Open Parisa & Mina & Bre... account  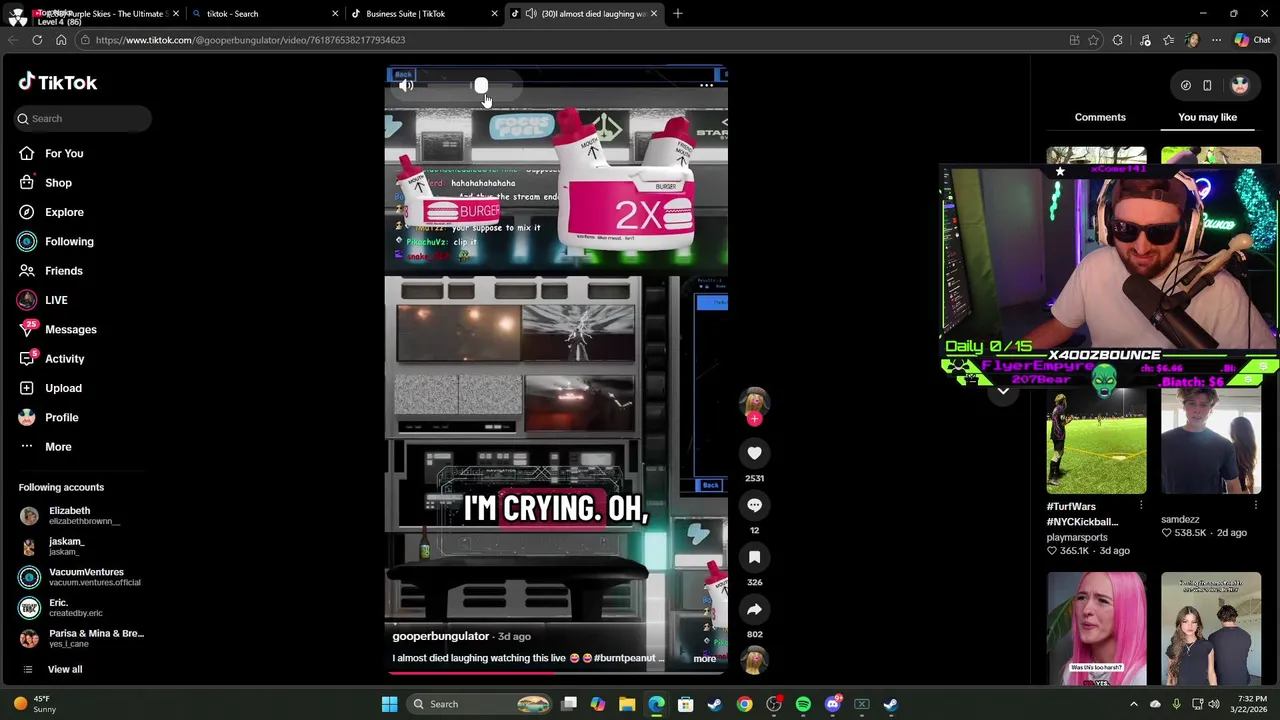point(82,638)
